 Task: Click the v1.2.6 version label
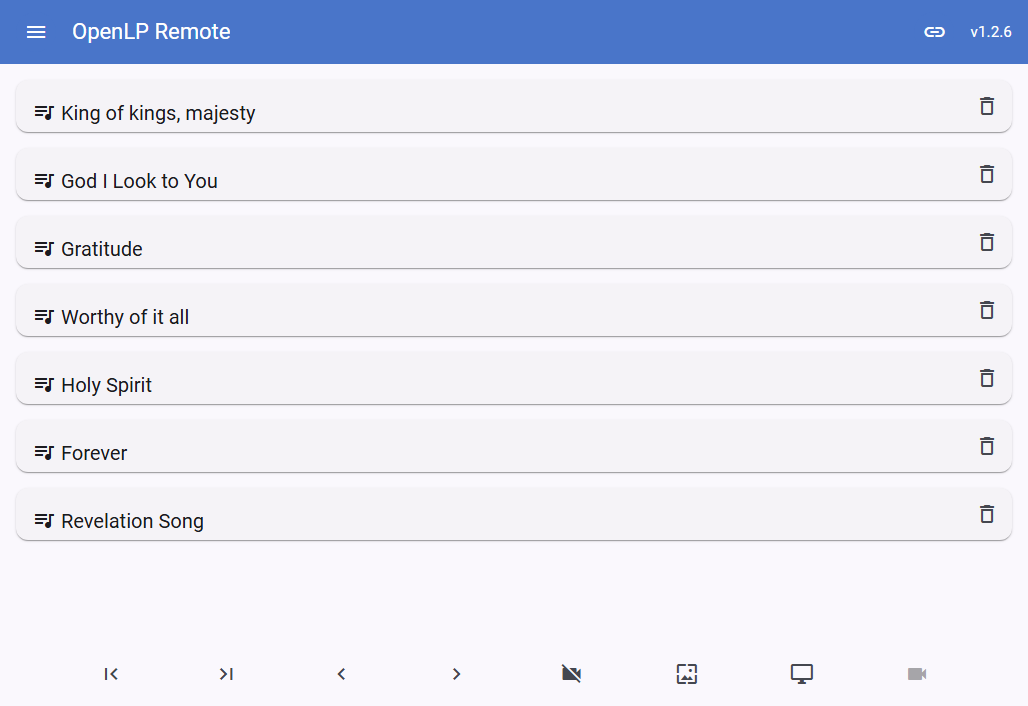coord(990,32)
